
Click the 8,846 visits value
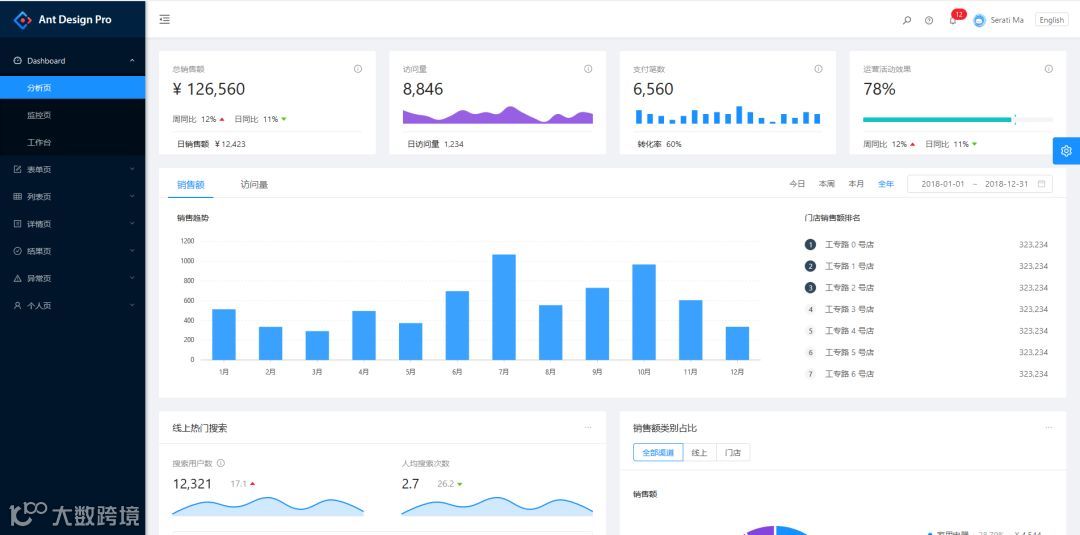pyautogui.click(x=423, y=89)
